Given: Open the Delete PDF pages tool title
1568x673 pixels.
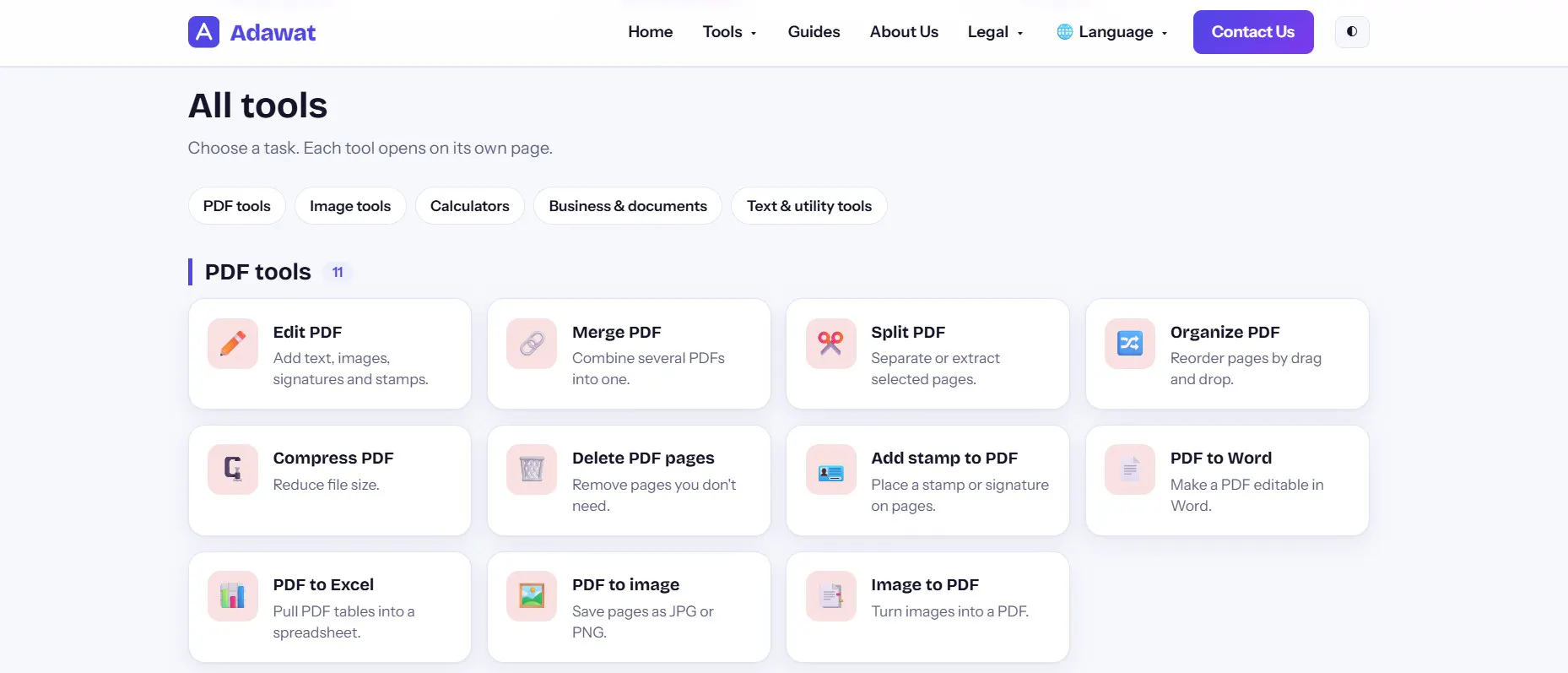Looking at the screenshot, I should click(643, 458).
